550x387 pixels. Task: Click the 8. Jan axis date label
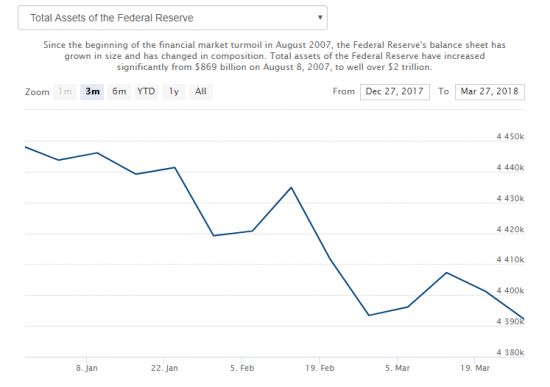click(87, 368)
